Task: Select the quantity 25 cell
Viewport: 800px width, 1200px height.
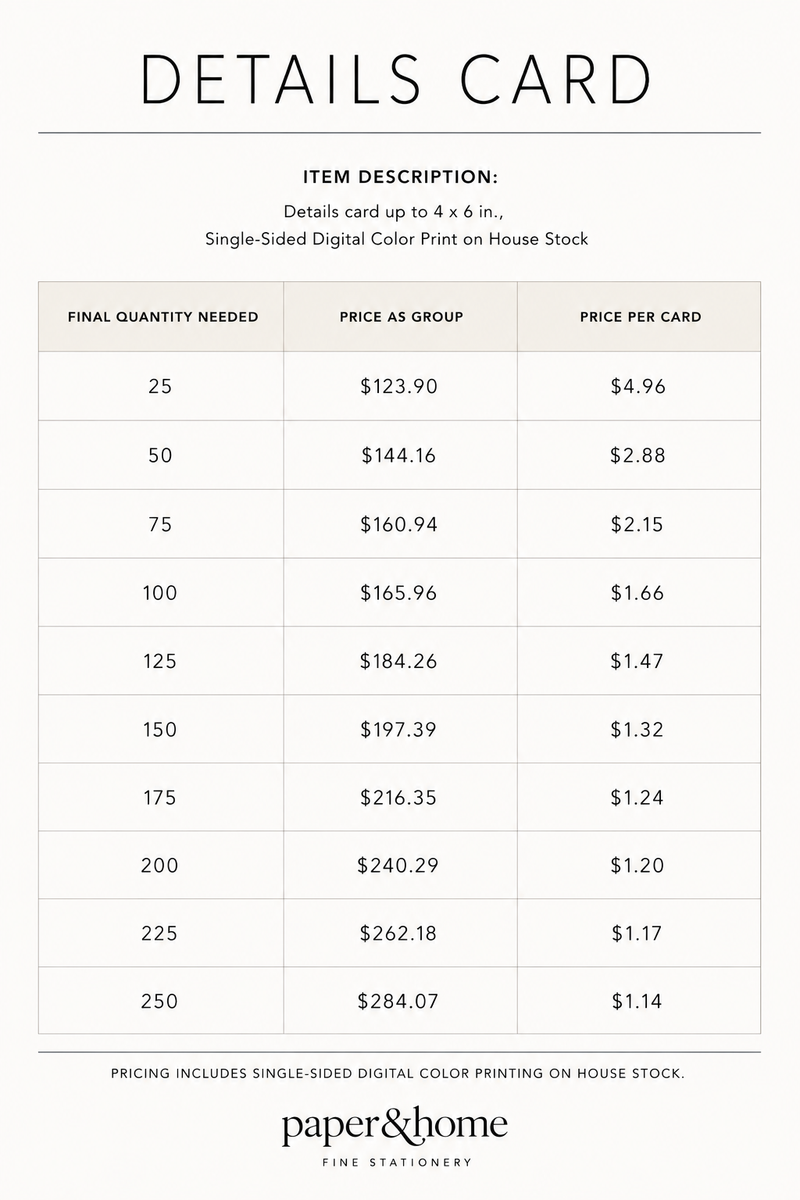Action: pos(160,386)
